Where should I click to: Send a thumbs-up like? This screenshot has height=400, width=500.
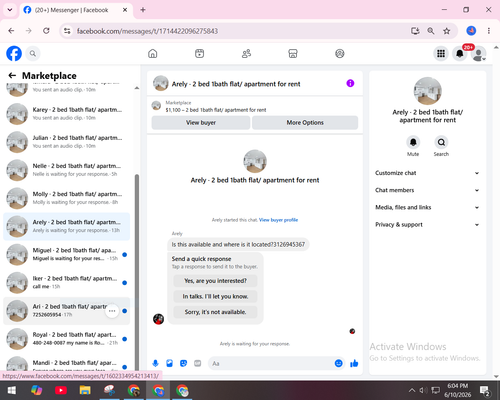click(x=354, y=363)
